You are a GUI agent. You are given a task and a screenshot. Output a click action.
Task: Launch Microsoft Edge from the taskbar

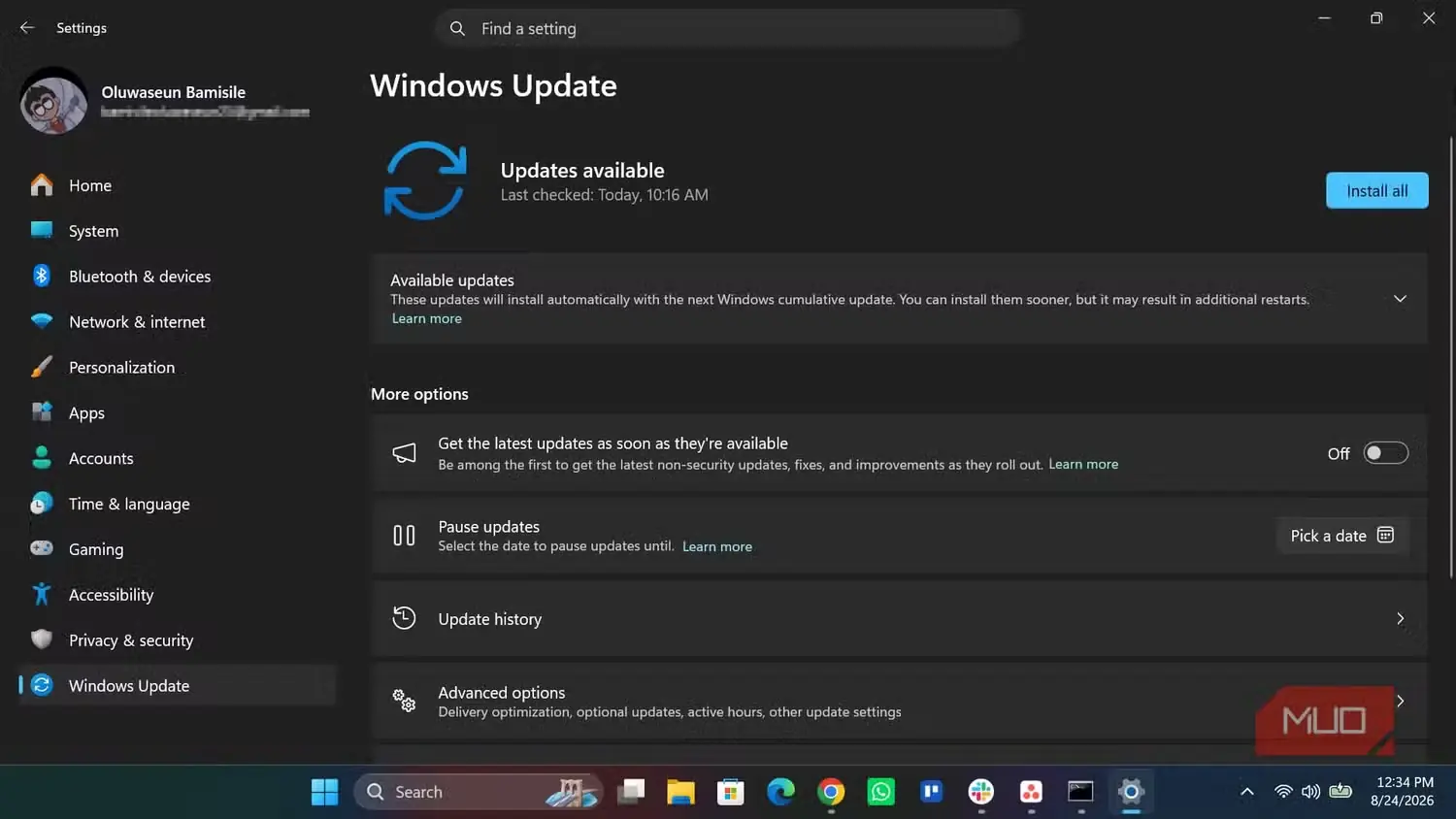pos(780,793)
